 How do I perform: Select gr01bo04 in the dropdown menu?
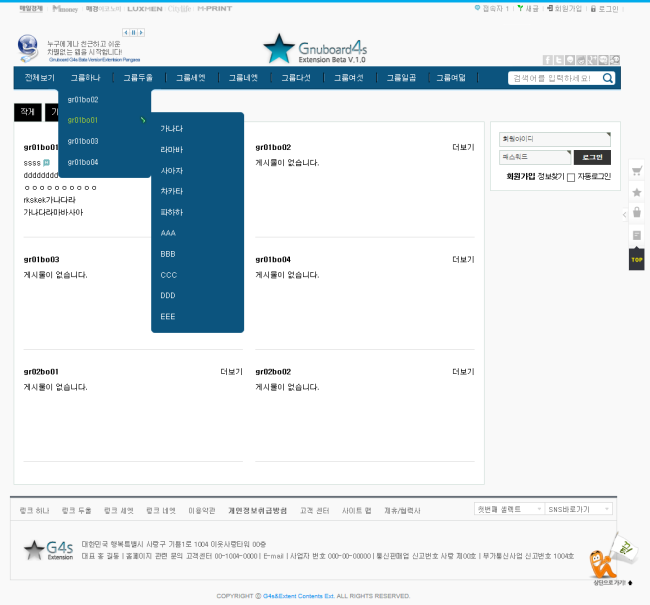[x=83, y=162]
